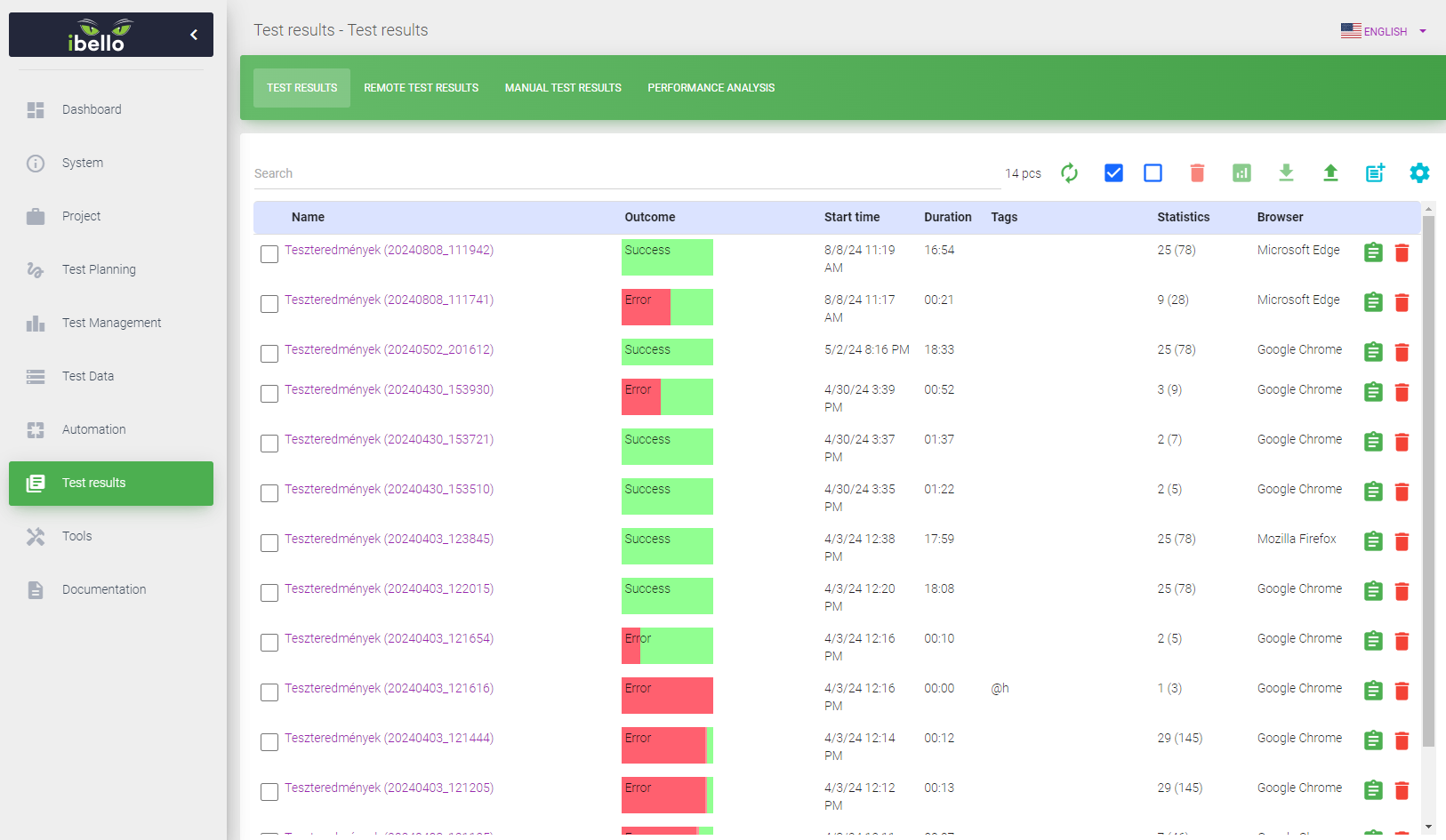The height and width of the screenshot is (840, 1446).
Task: Open the PERFORMANCE ANALYSIS tab
Action: coord(711,87)
